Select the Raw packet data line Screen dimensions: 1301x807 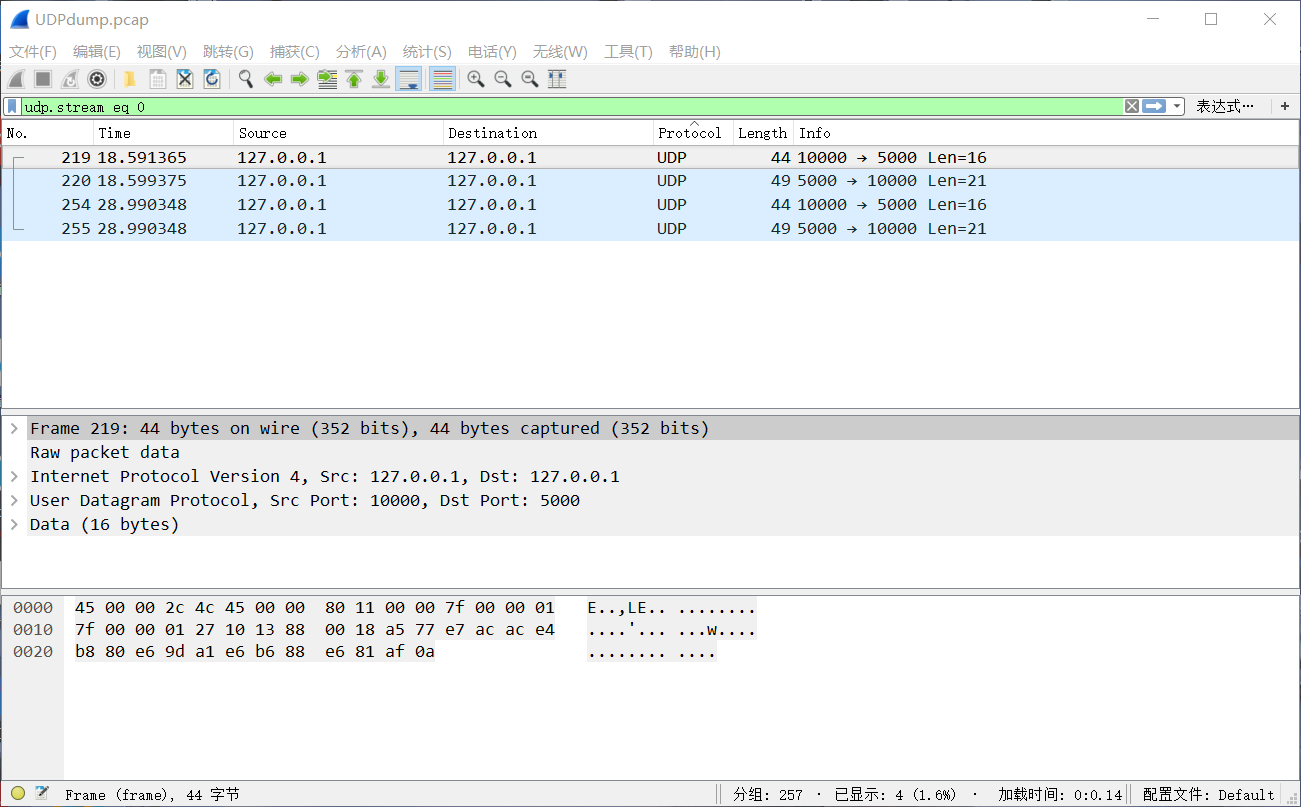point(105,452)
